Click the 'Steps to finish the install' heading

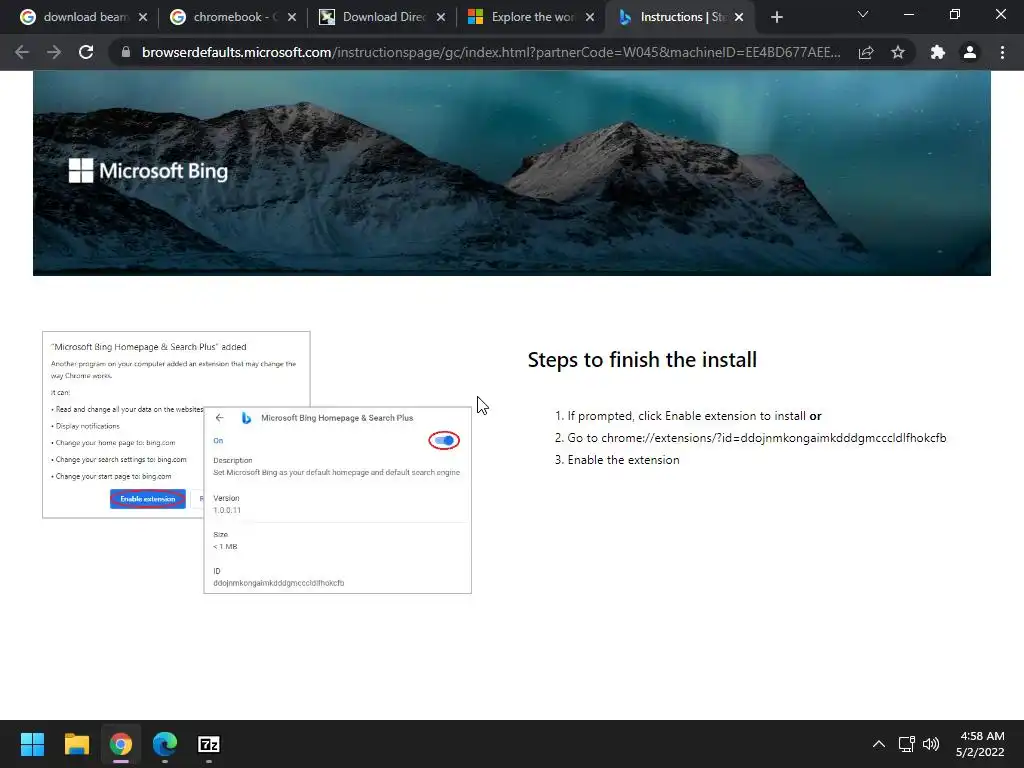(642, 360)
